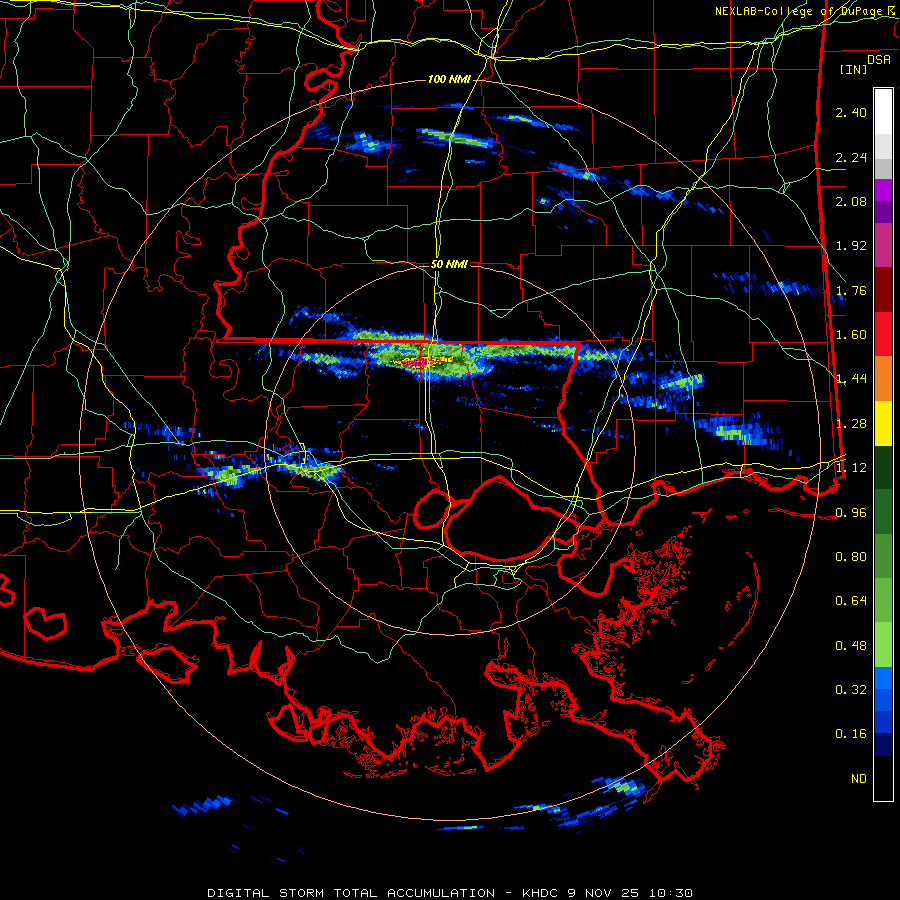Click the 1.60 scale value
Image resolution: width=900 pixels, height=900 pixels.
coord(851,335)
